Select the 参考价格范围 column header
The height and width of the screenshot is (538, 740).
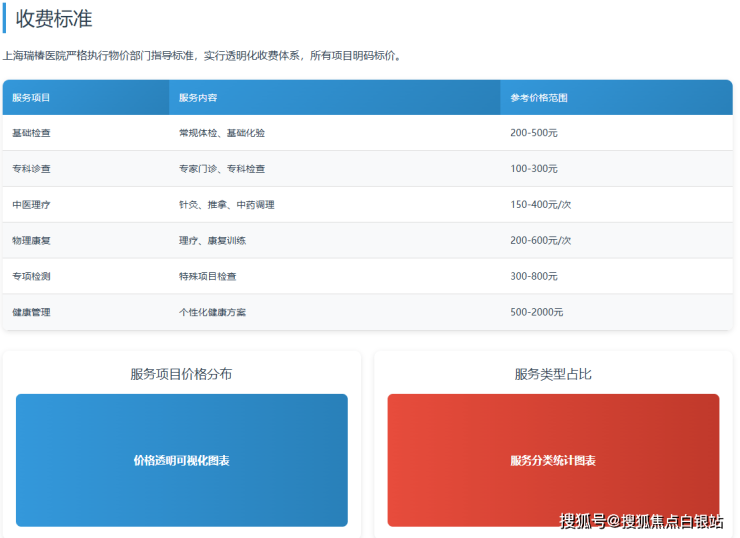point(539,98)
